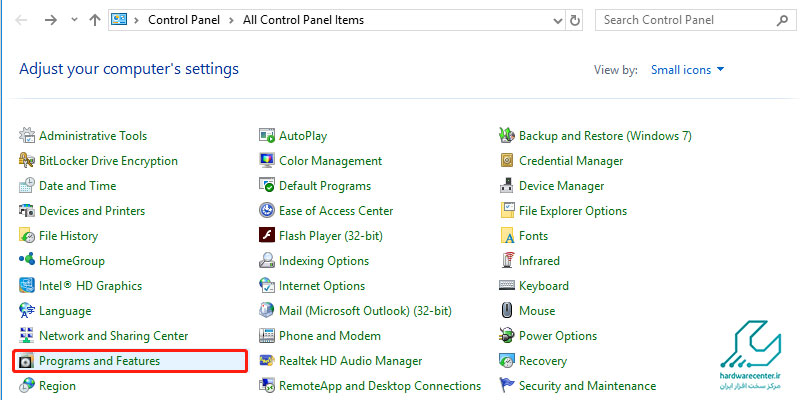The image size is (800, 400).
Task: Open the Recovery link
Action: coord(543,361)
